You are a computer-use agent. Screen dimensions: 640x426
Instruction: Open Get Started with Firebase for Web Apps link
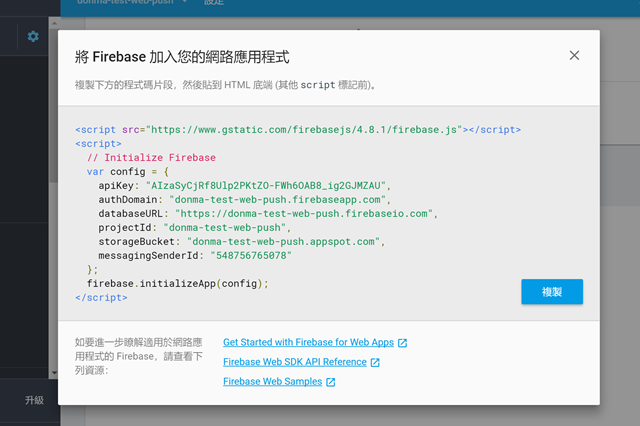[x=308, y=342]
